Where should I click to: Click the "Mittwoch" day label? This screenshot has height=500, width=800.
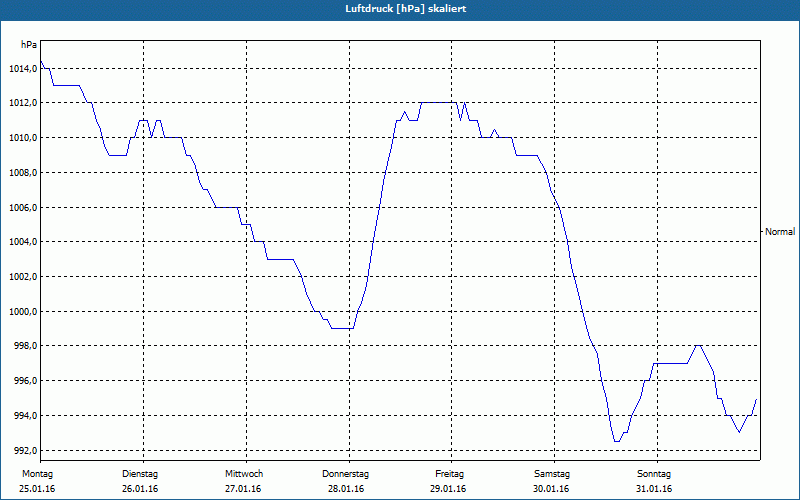click(x=244, y=474)
